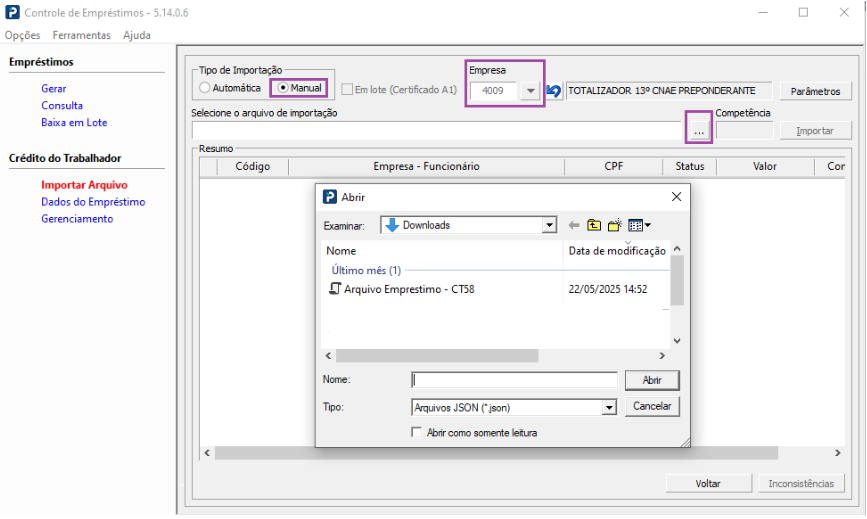Open the Gerenciamento link
Screen dimensions: 867x519
click(77, 219)
